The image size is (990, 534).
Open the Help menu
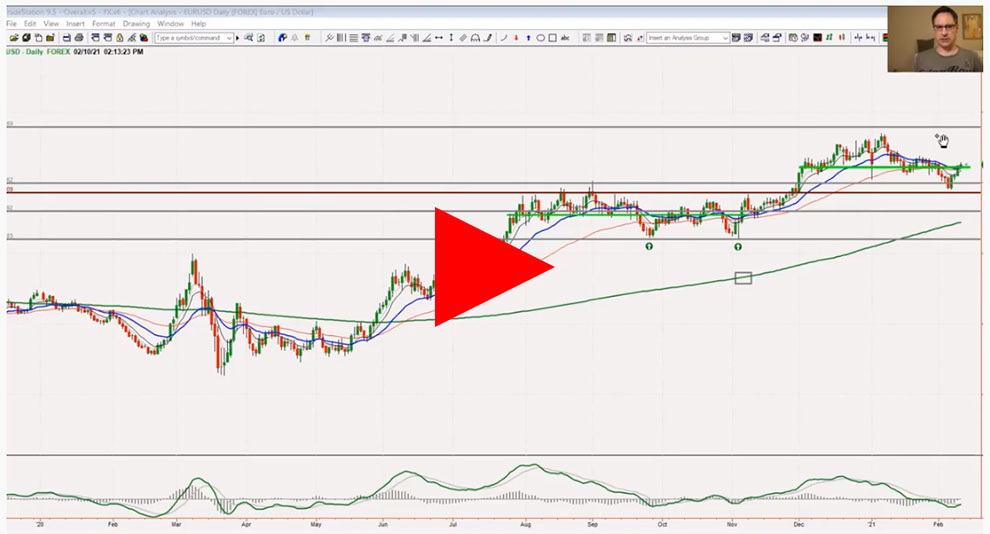point(198,24)
